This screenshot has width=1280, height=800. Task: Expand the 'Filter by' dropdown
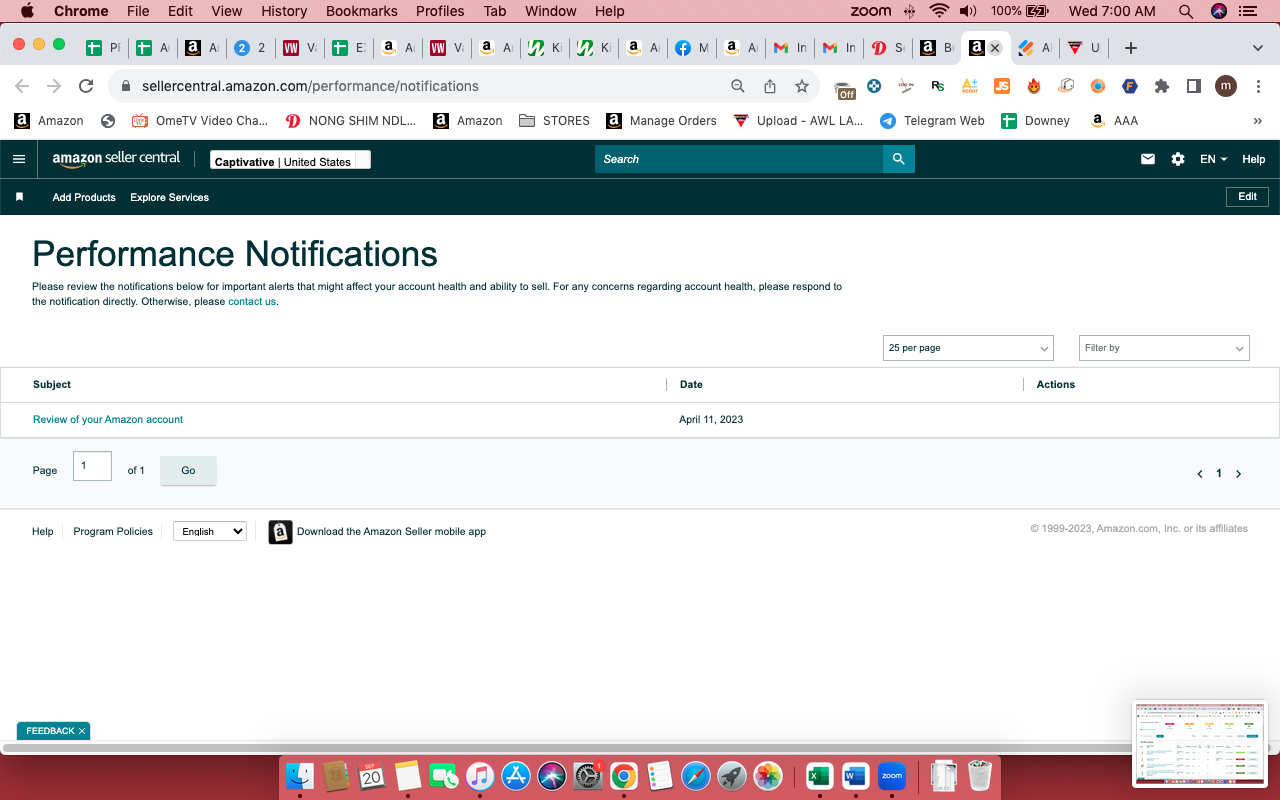[x=1164, y=348]
